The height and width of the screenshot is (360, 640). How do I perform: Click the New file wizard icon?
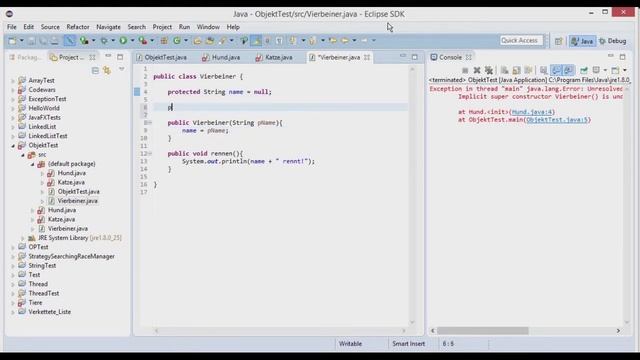[12, 41]
